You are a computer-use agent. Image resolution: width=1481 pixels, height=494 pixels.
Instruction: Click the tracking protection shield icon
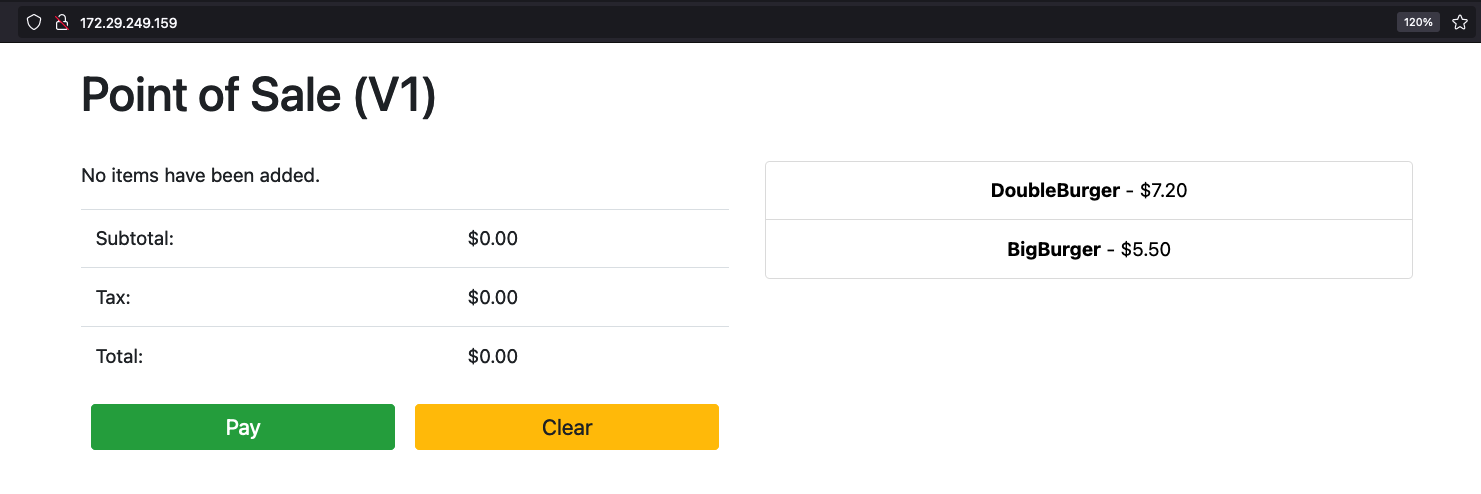[x=34, y=22]
